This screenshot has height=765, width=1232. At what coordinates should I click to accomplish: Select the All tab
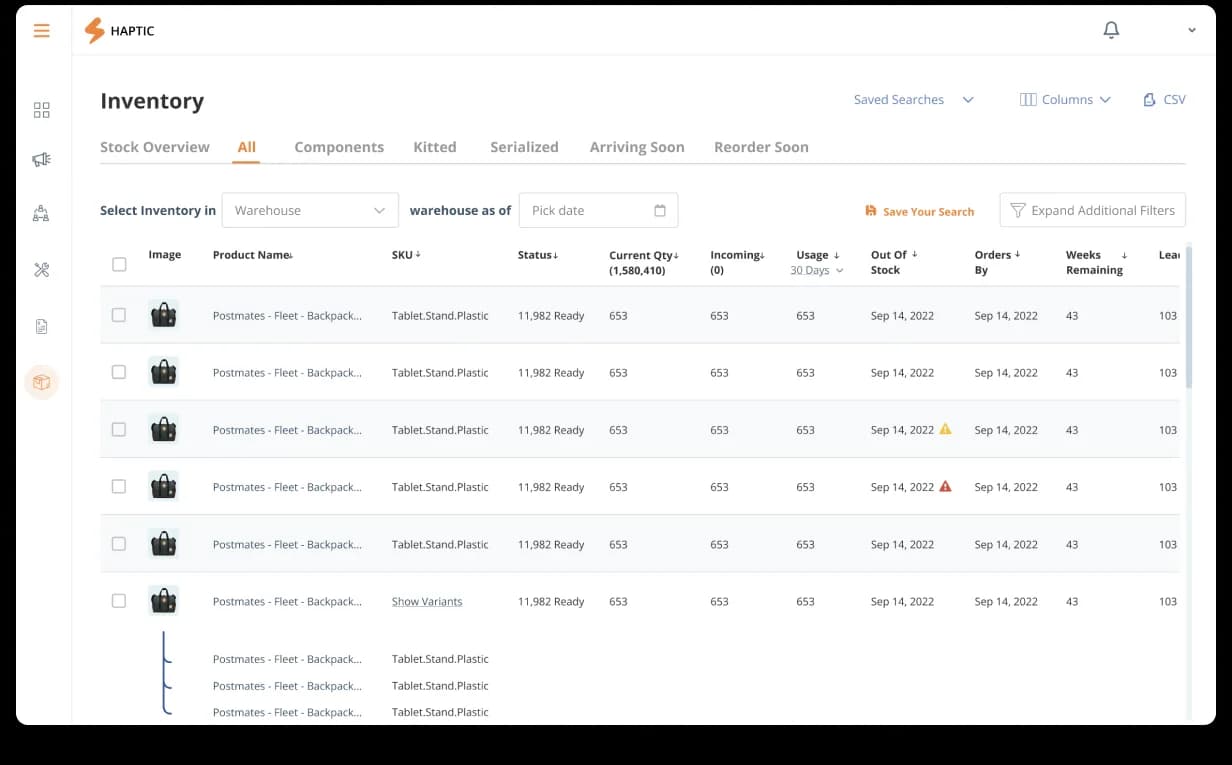coord(247,147)
